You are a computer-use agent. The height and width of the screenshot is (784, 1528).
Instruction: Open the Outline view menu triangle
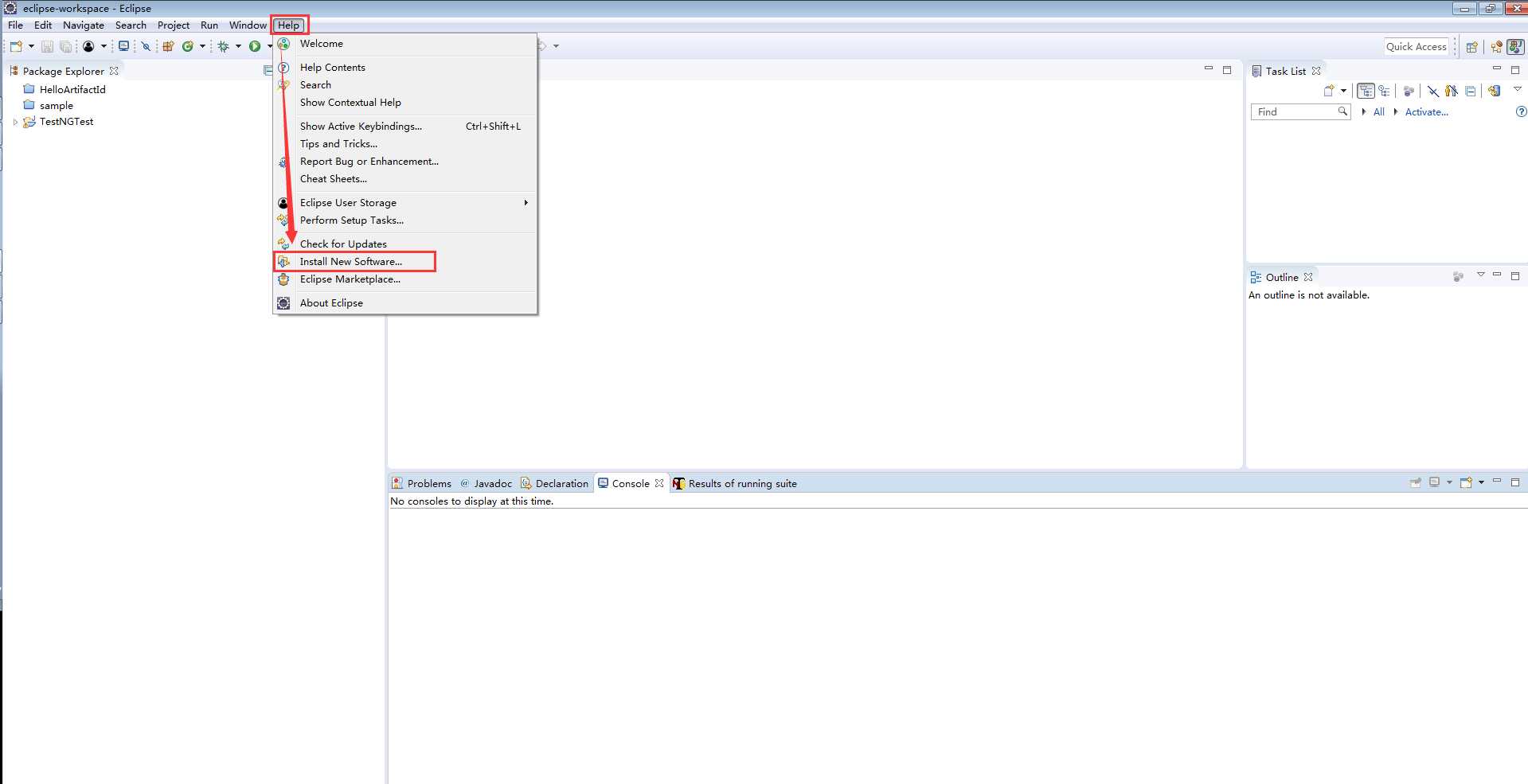pos(1481,275)
